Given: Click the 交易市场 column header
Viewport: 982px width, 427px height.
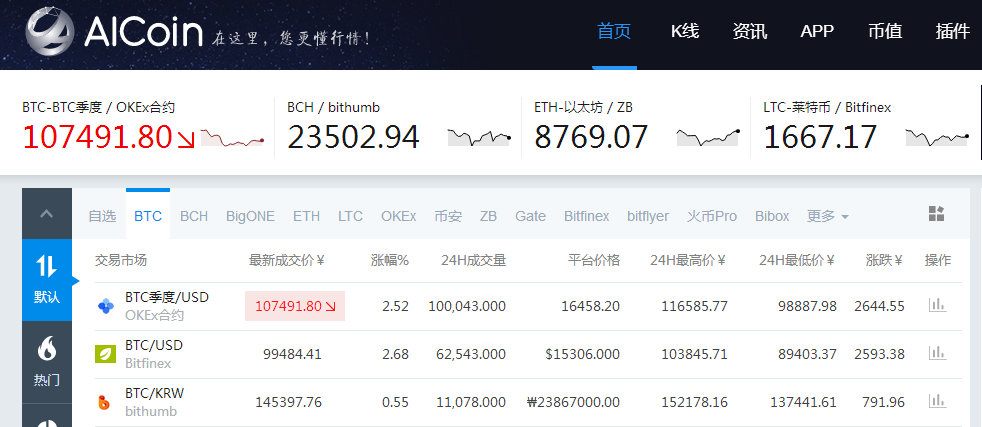Looking at the screenshot, I should (x=121, y=260).
